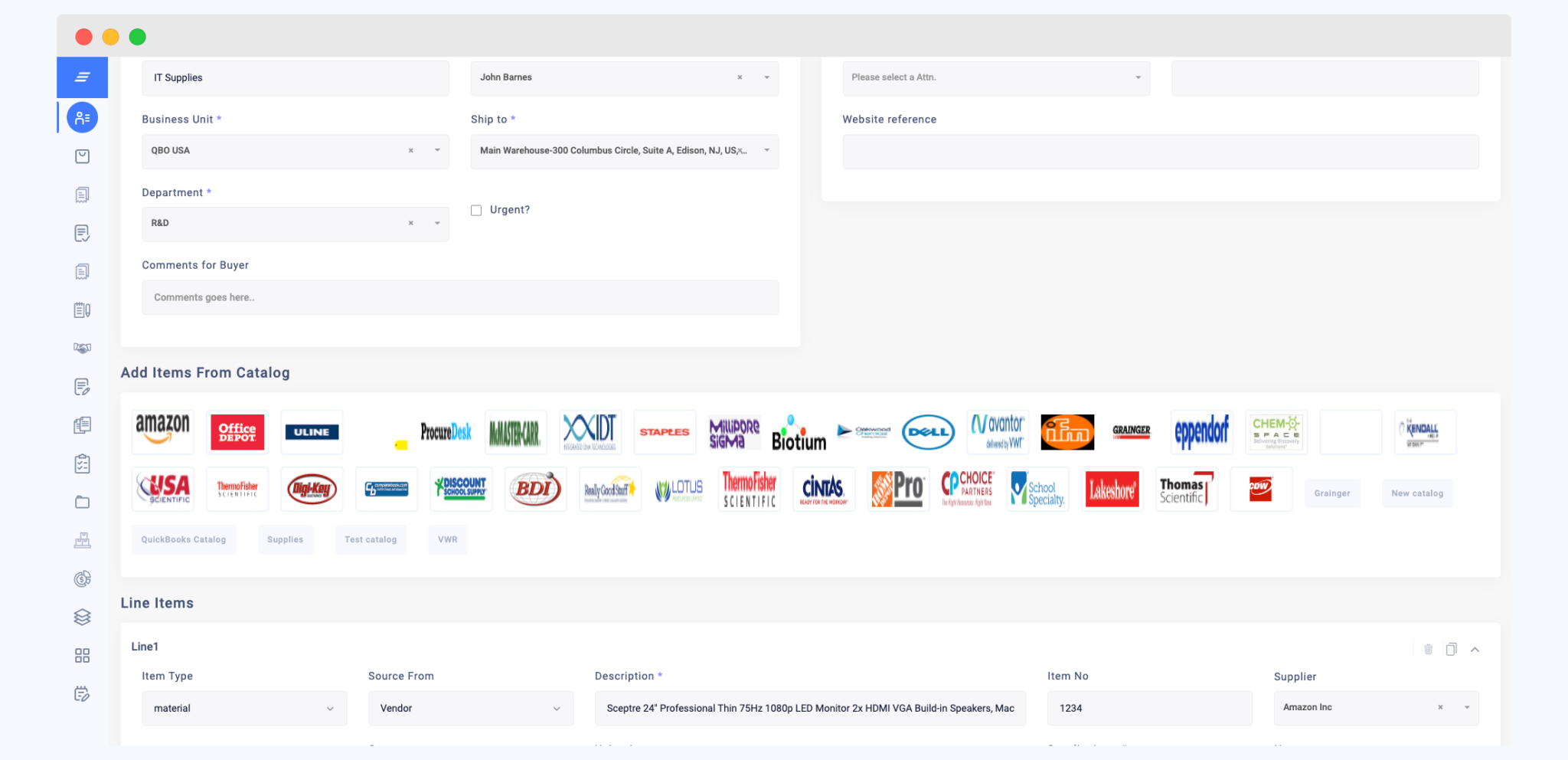
Task: Select the VWR catalog tab
Action: tap(448, 539)
